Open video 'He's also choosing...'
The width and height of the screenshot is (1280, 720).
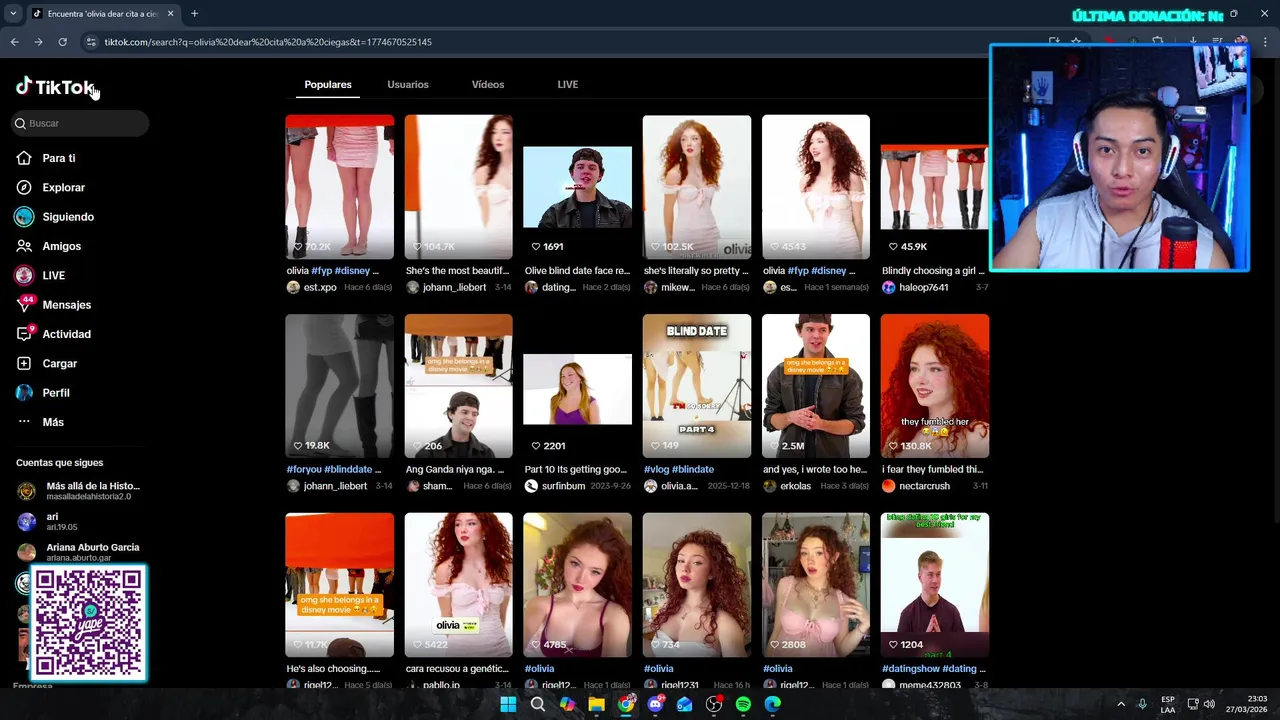pyautogui.click(x=339, y=585)
